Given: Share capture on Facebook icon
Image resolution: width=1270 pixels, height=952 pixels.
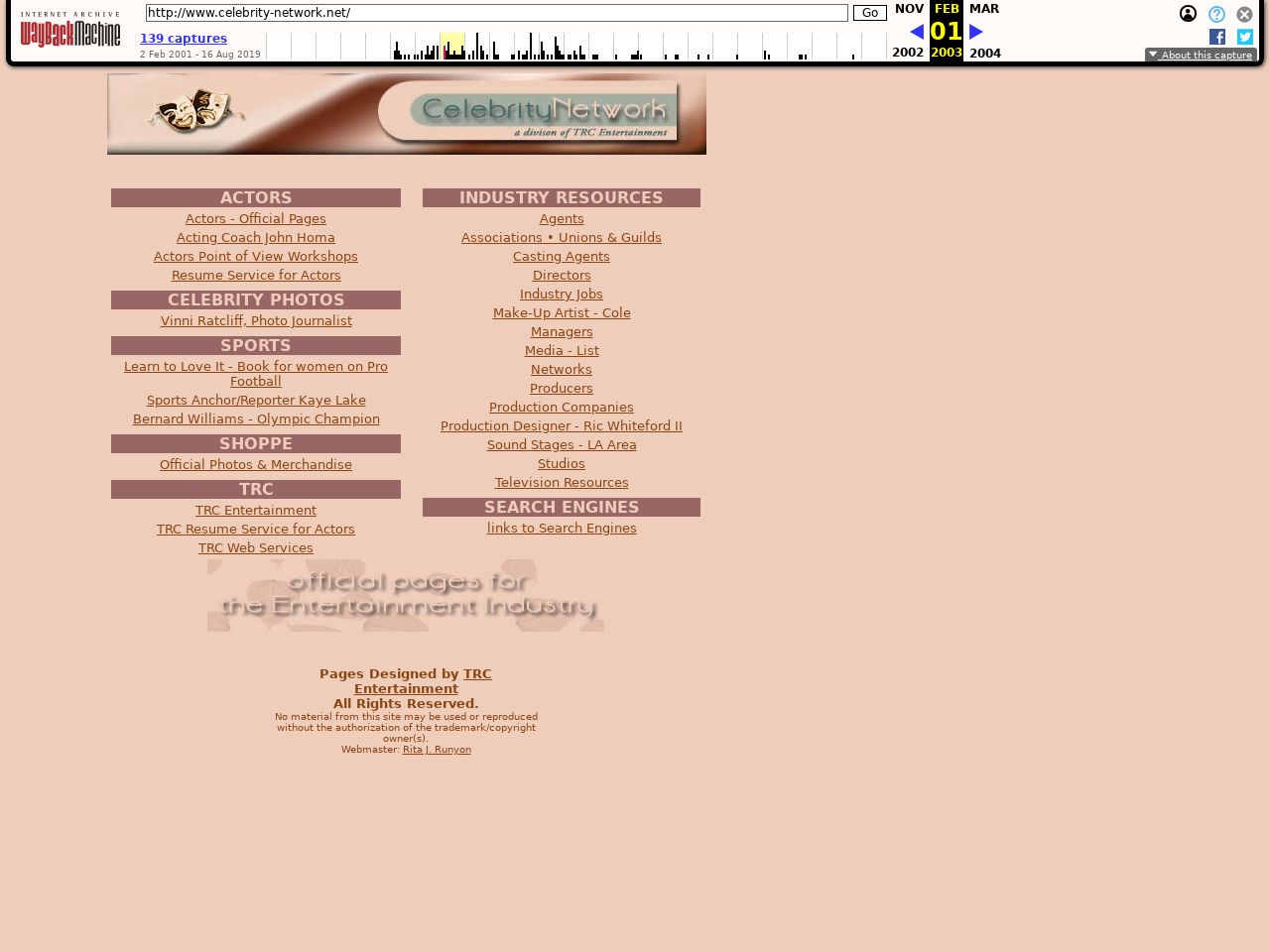Looking at the screenshot, I should 1217,37.
